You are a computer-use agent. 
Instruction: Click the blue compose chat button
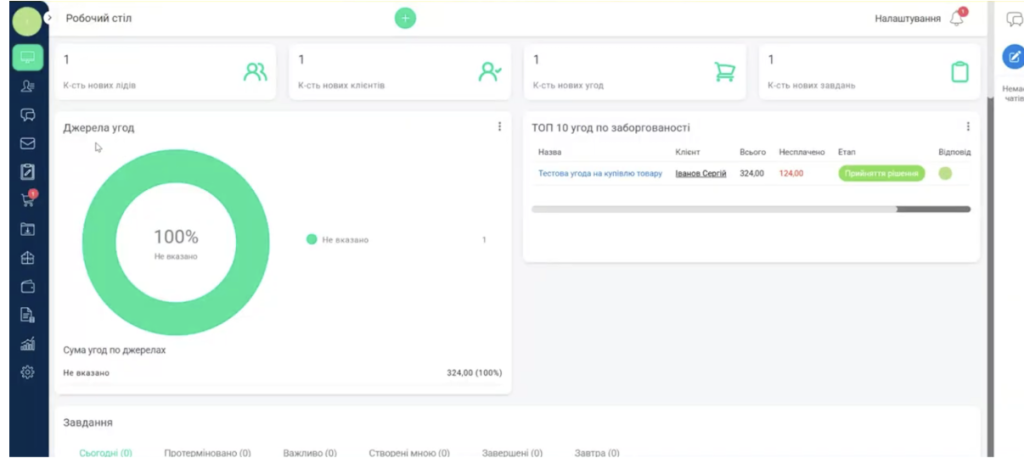[1013, 57]
